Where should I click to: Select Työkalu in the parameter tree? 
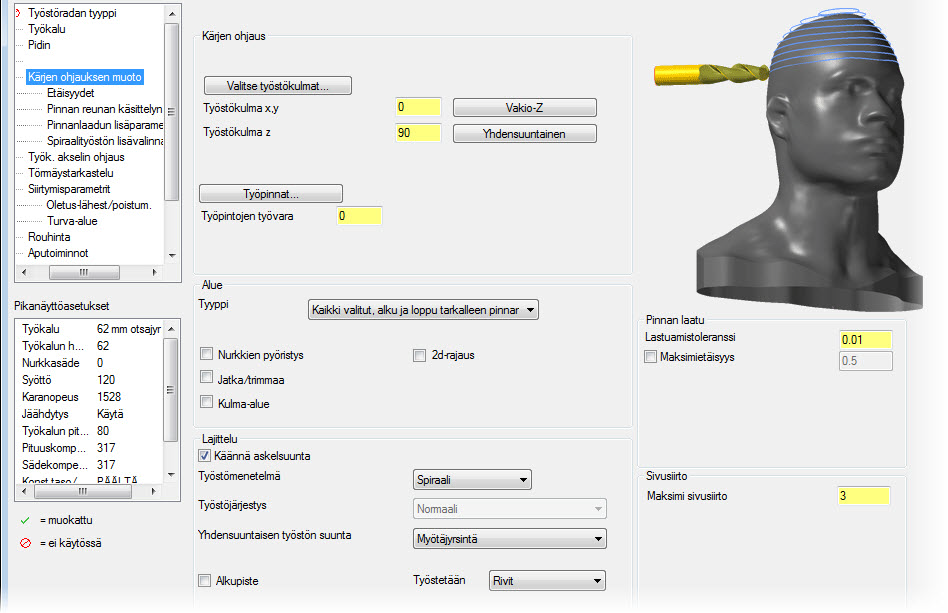[x=47, y=29]
